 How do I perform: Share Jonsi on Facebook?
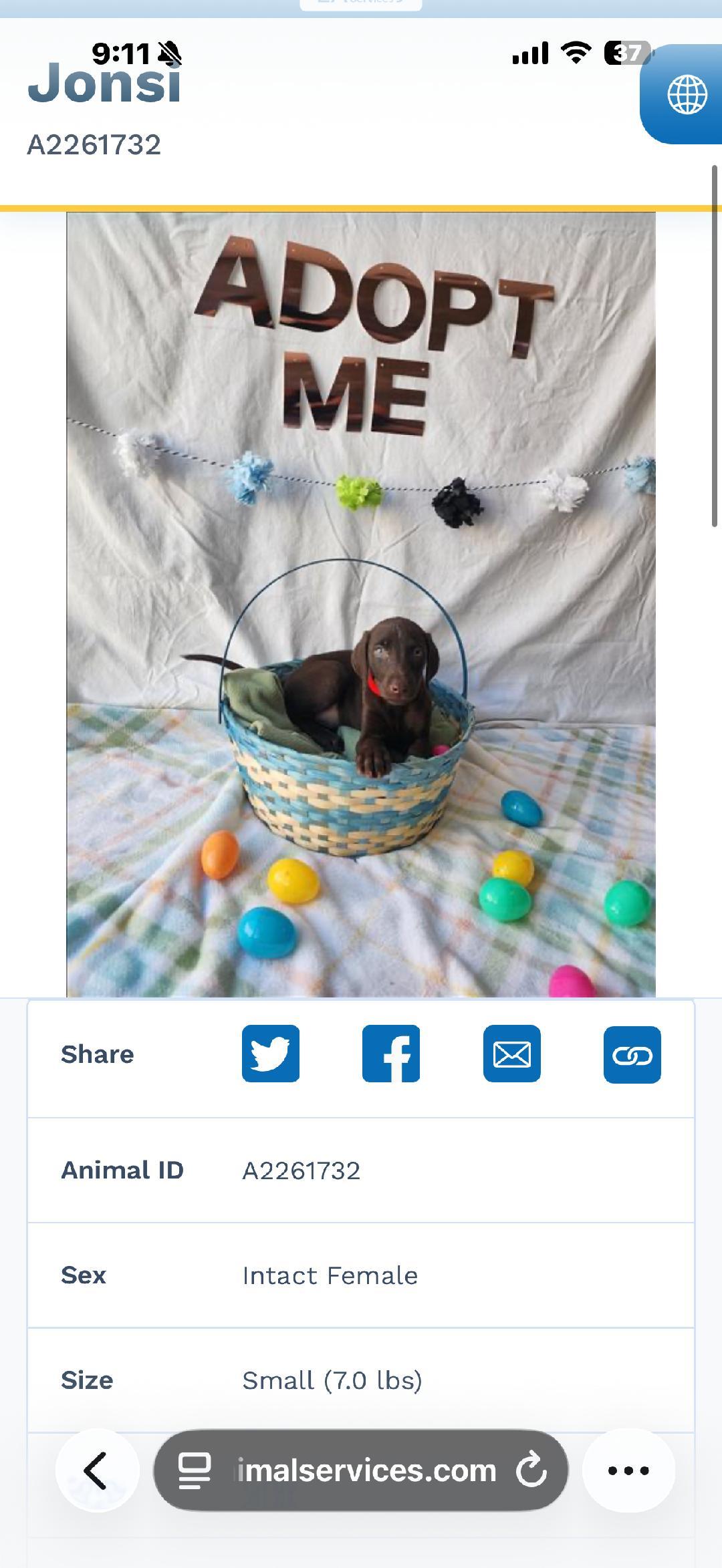click(391, 1054)
